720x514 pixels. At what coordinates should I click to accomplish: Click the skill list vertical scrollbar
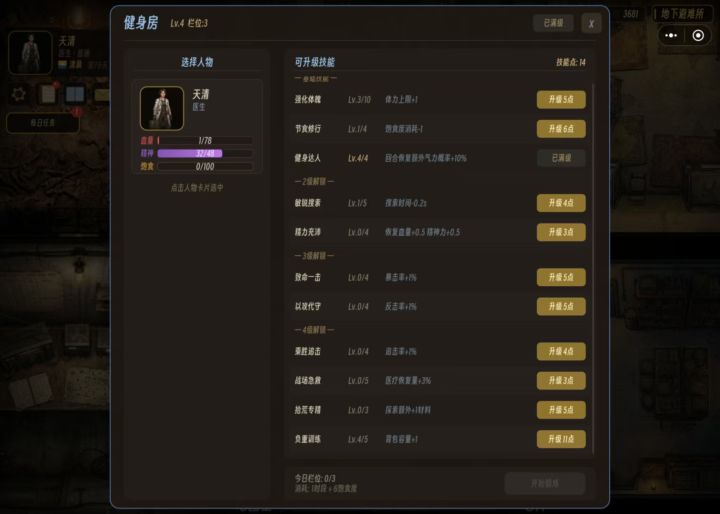[593, 269]
